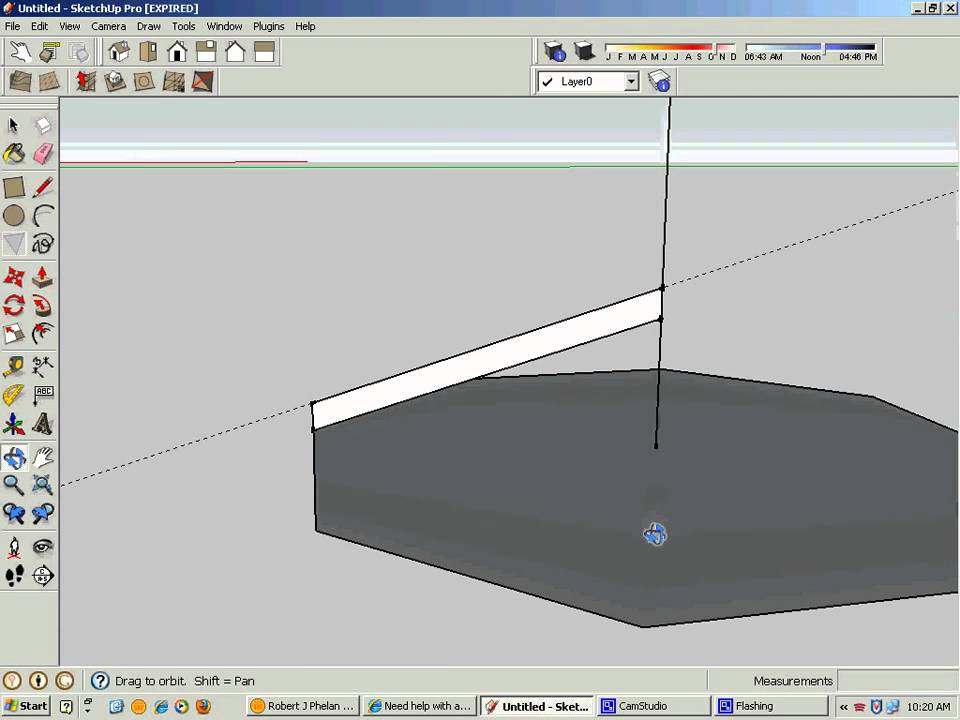Select the Pan hand tool
The image size is (960, 720).
pos(43,457)
